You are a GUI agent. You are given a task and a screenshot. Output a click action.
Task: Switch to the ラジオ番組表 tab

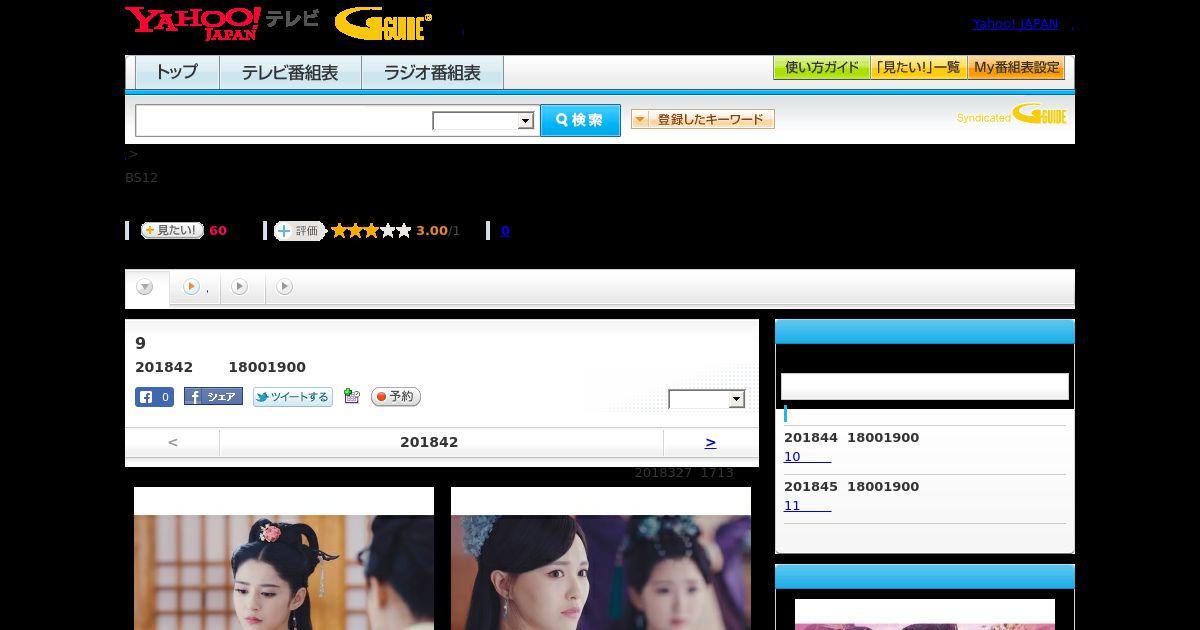click(432, 73)
